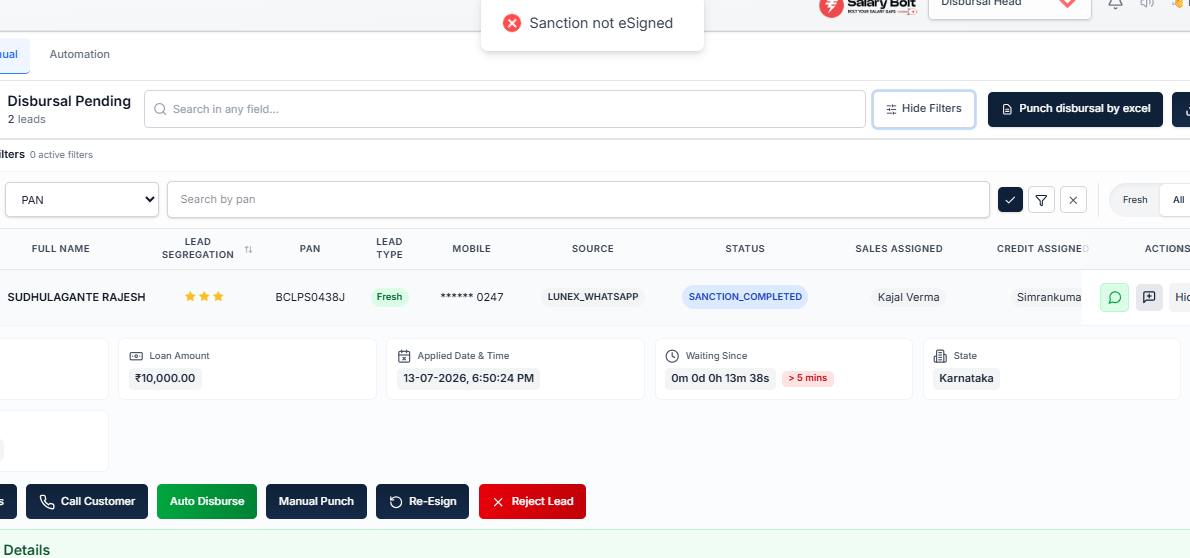This screenshot has height=558, width=1190.
Task: Open WhatsApp chat for Sudhulagante Rajesh
Action: click(x=1114, y=297)
